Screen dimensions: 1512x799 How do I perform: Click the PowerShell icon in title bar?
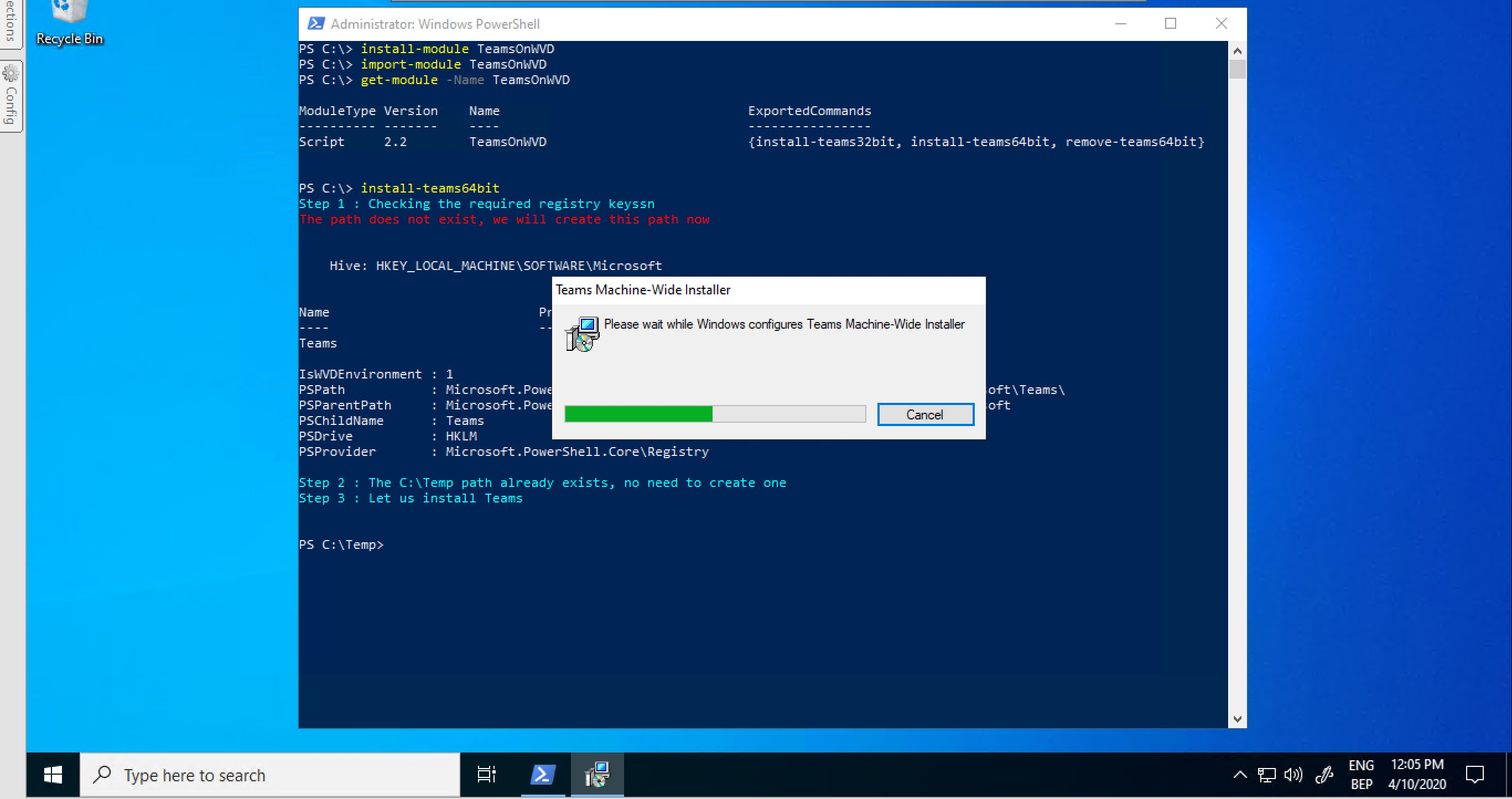[316, 23]
